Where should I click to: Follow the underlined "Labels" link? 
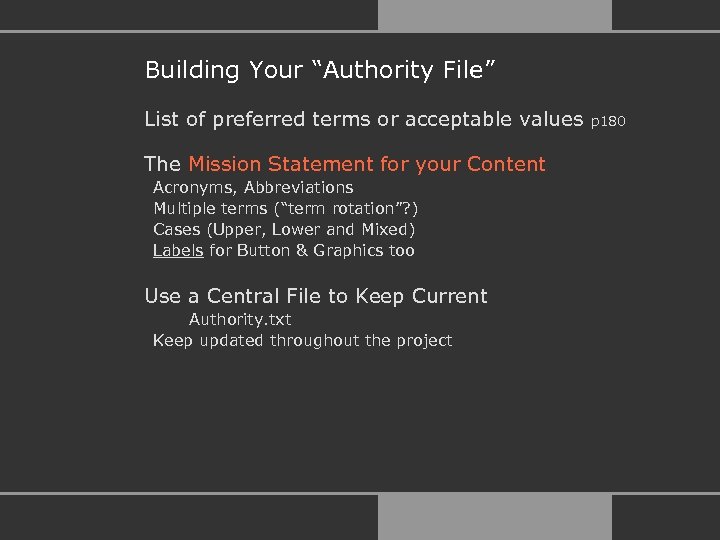178,250
